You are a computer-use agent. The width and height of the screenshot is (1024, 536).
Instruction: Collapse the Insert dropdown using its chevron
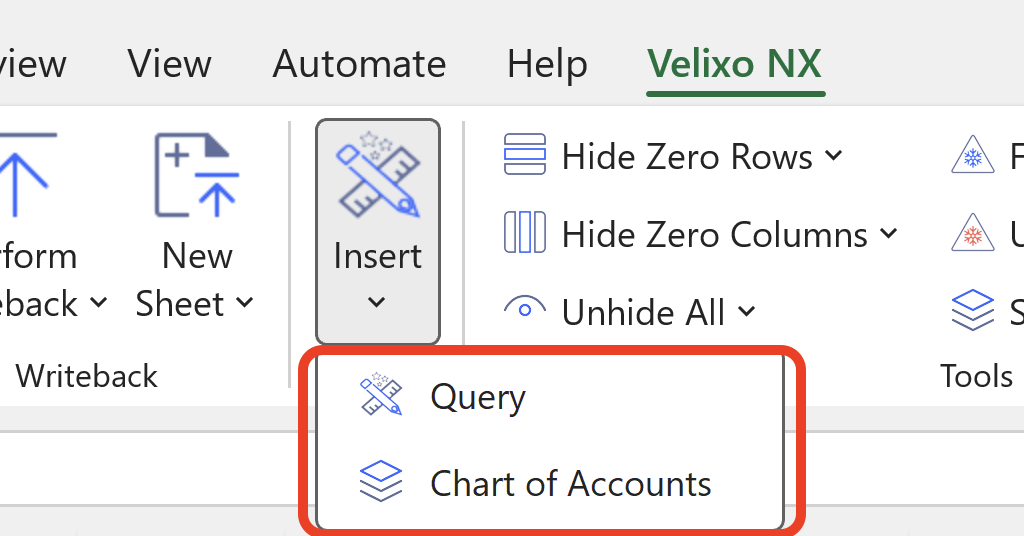[377, 302]
